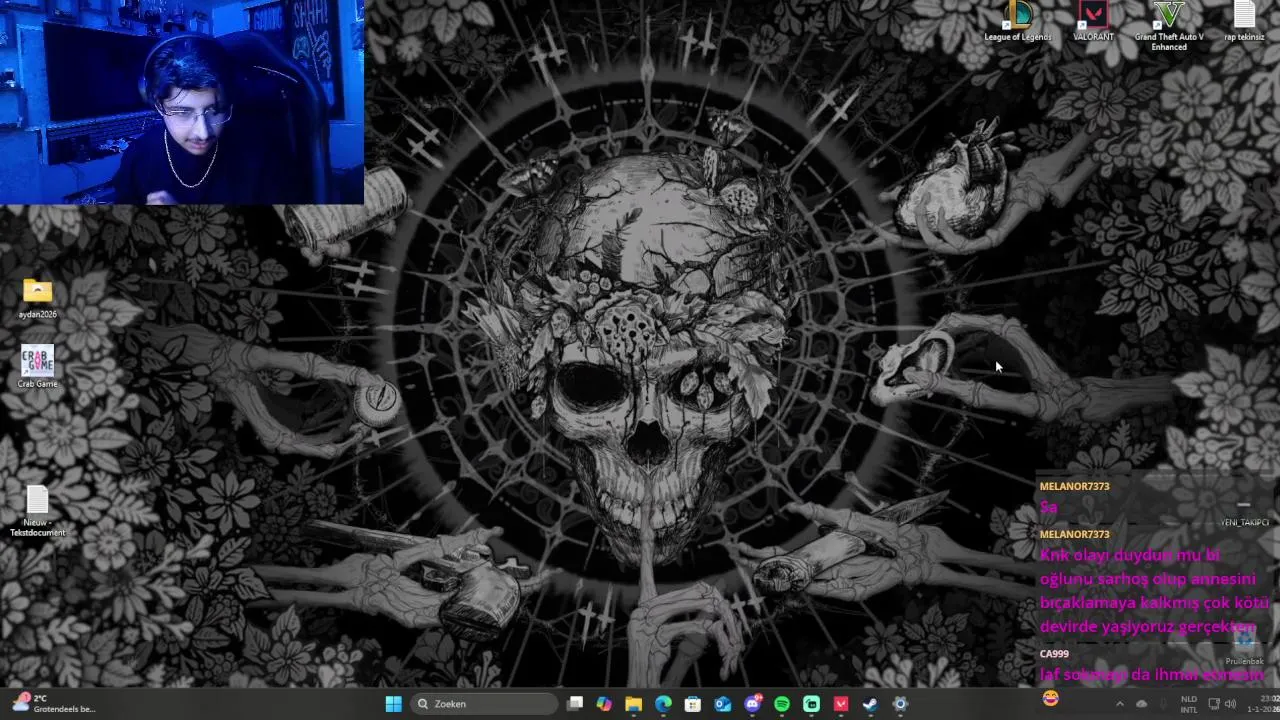1280x720 pixels.
Task: Expand the hidden system tray icons chevron
Action: pyautogui.click(x=1119, y=704)
